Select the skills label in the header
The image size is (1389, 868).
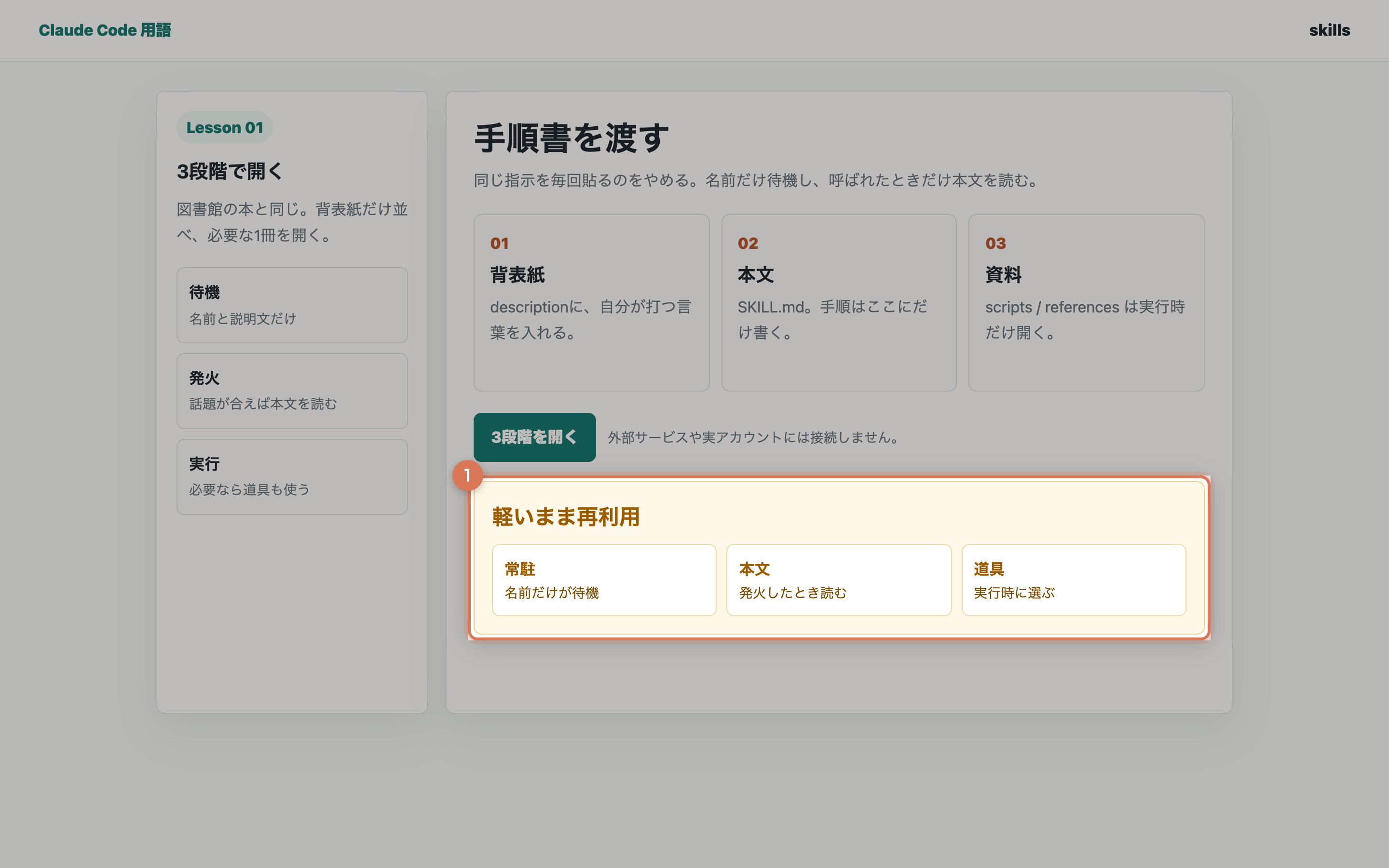coord(1329,30)
